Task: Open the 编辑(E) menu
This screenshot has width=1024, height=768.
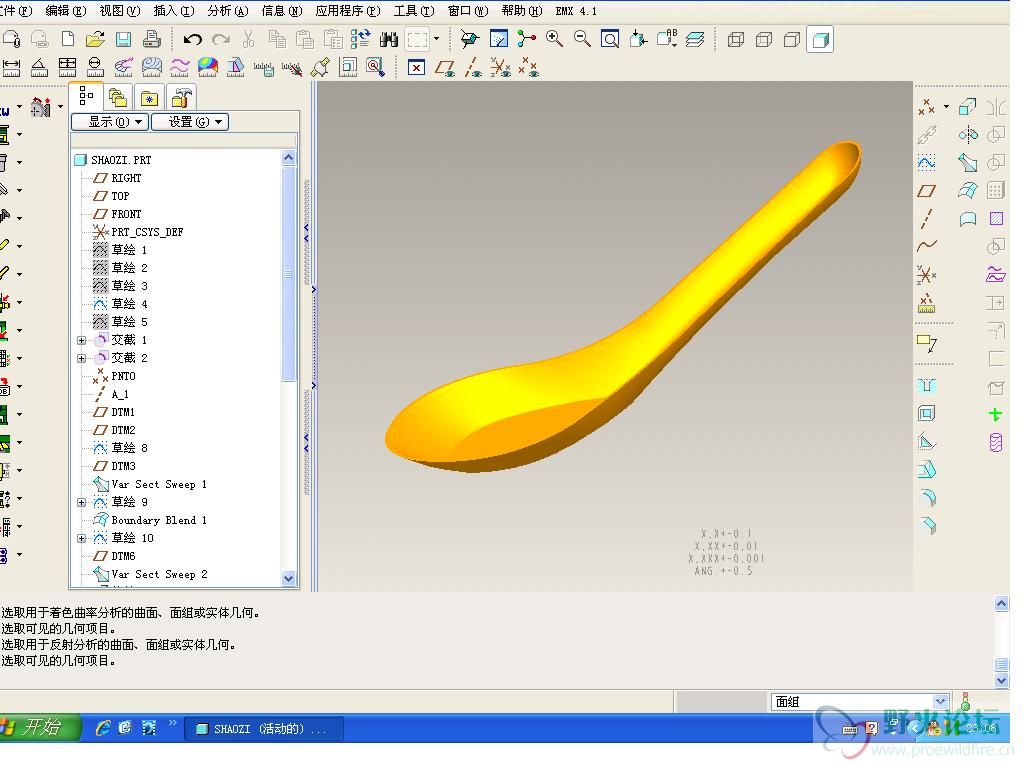Action: coord(66,11)
